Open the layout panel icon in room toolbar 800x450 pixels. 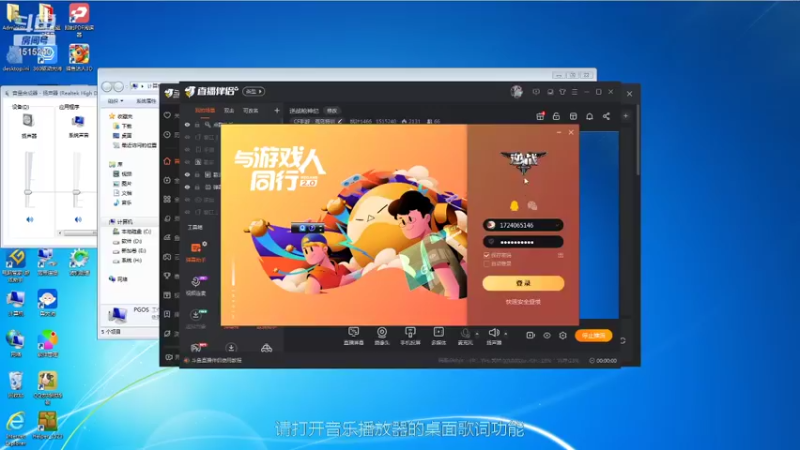pos(573,116)
